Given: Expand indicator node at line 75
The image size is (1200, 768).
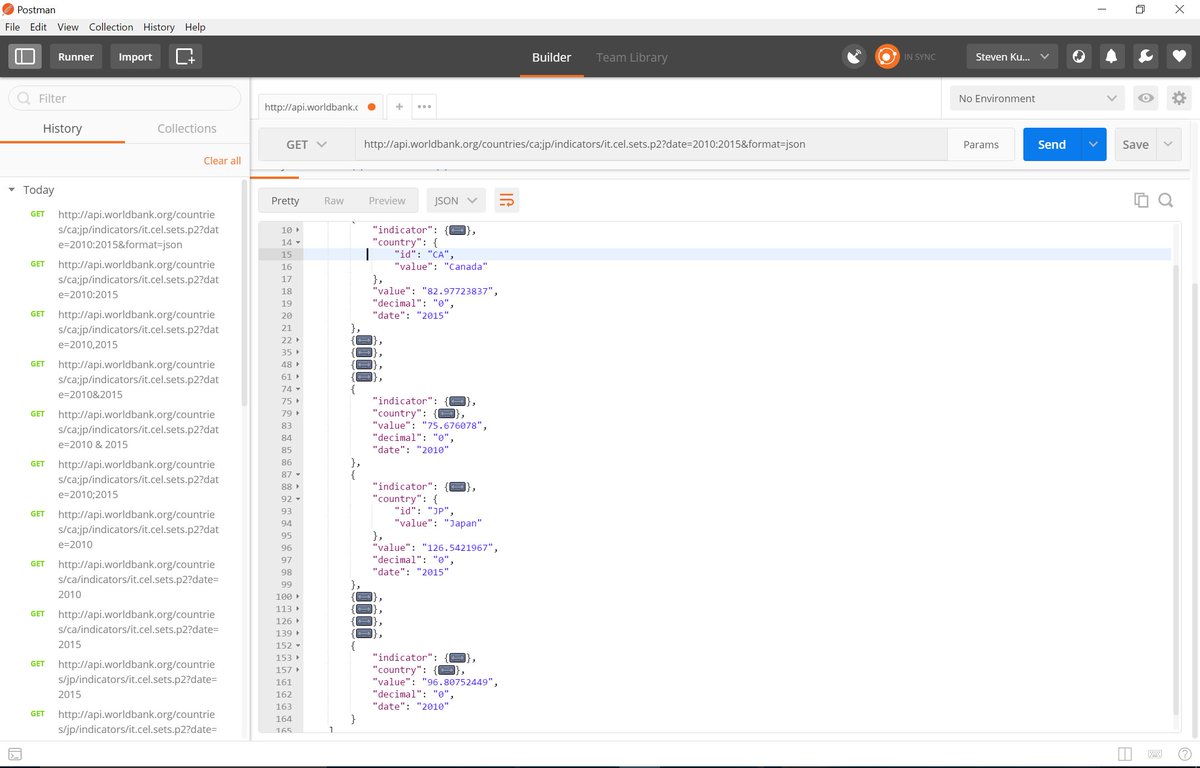Looking at the screenshot, I should click(x=298, y=401).
